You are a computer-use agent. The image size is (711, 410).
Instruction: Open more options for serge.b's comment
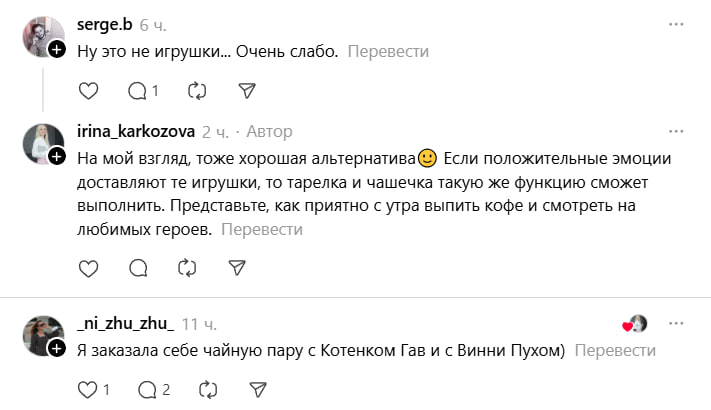(x=678, y=23)
